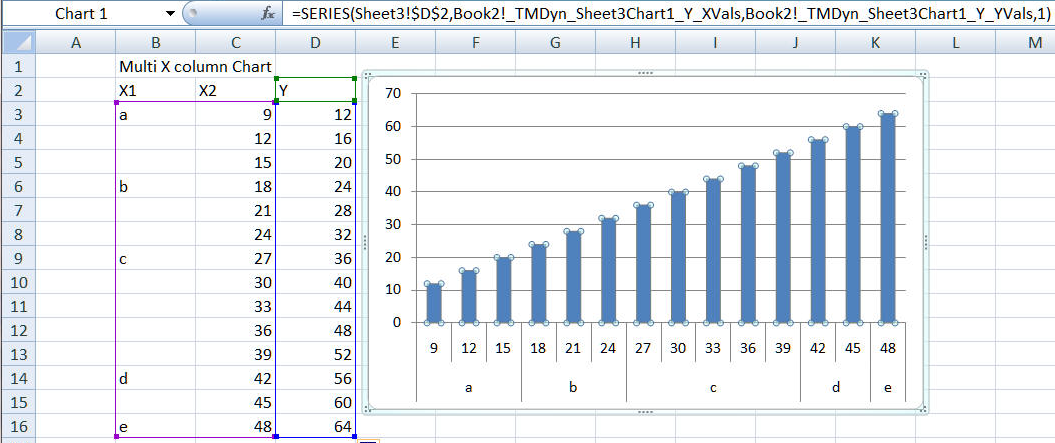Select the chart bar above label 27

click(644, 264)
